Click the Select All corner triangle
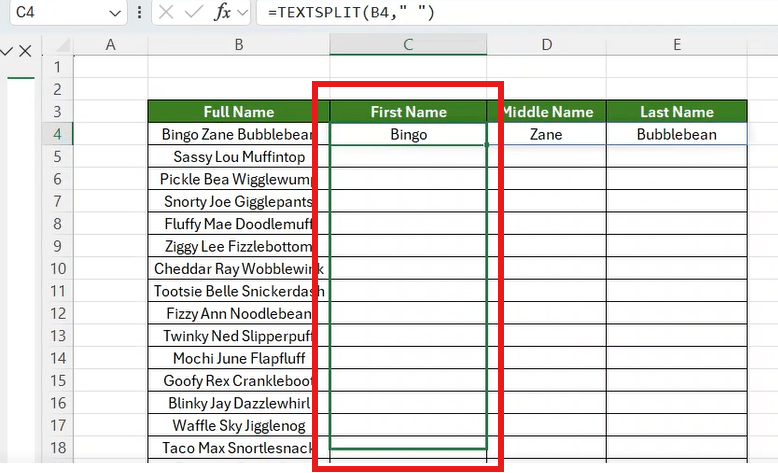 click(63, 46)
